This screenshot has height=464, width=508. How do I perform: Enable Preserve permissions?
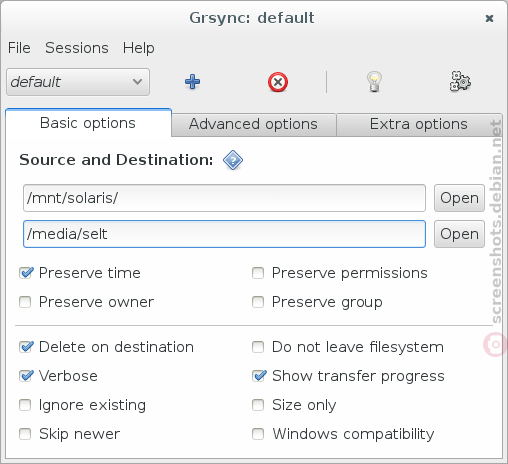(x=258, y=273)
